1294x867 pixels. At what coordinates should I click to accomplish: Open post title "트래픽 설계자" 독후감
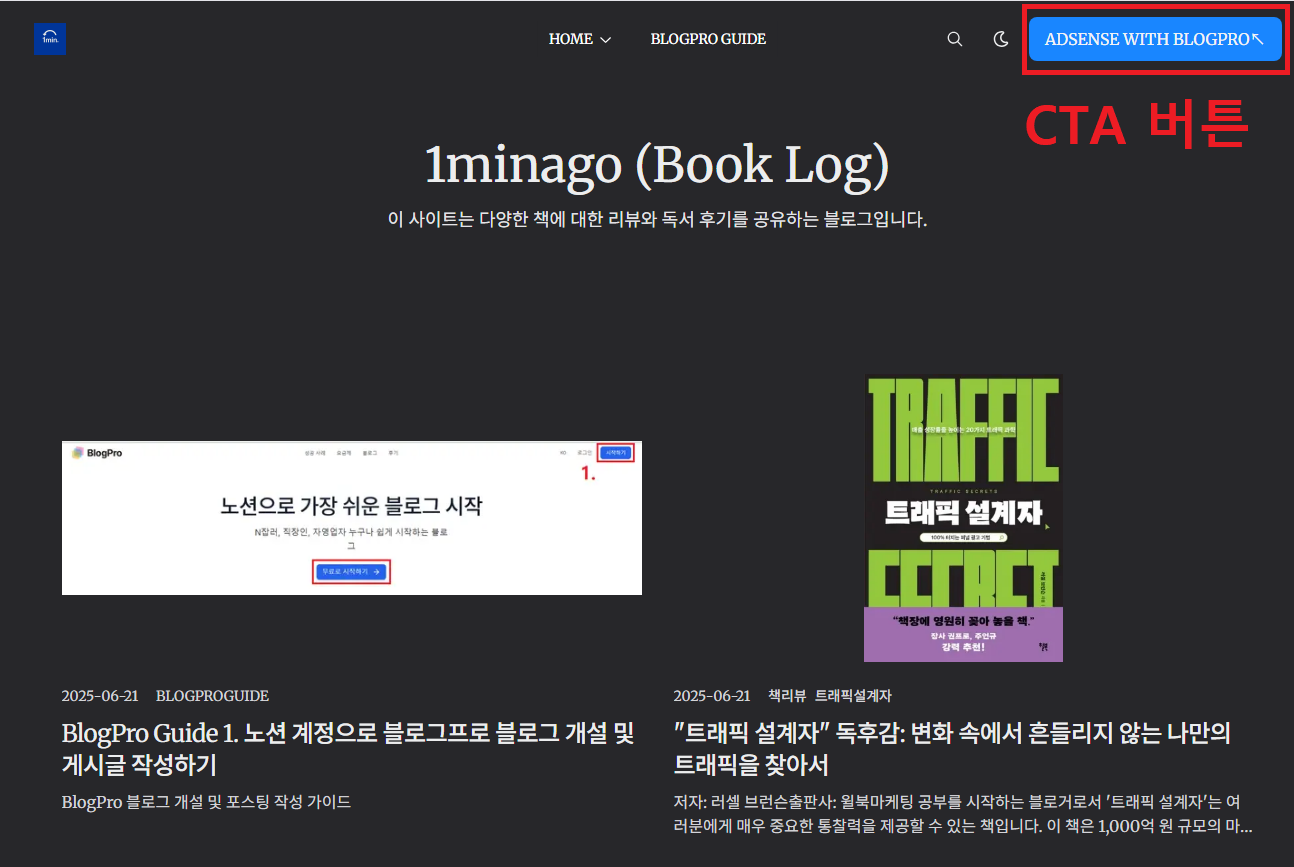tap(952, 749)
